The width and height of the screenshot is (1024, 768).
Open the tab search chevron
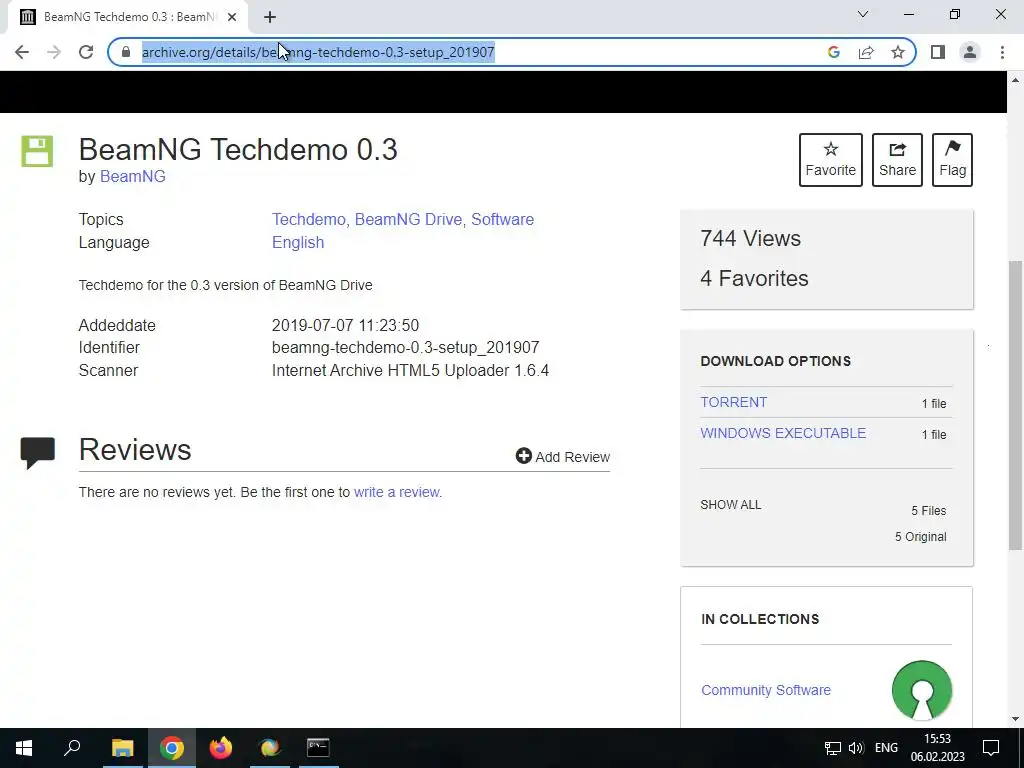point(863,14)
